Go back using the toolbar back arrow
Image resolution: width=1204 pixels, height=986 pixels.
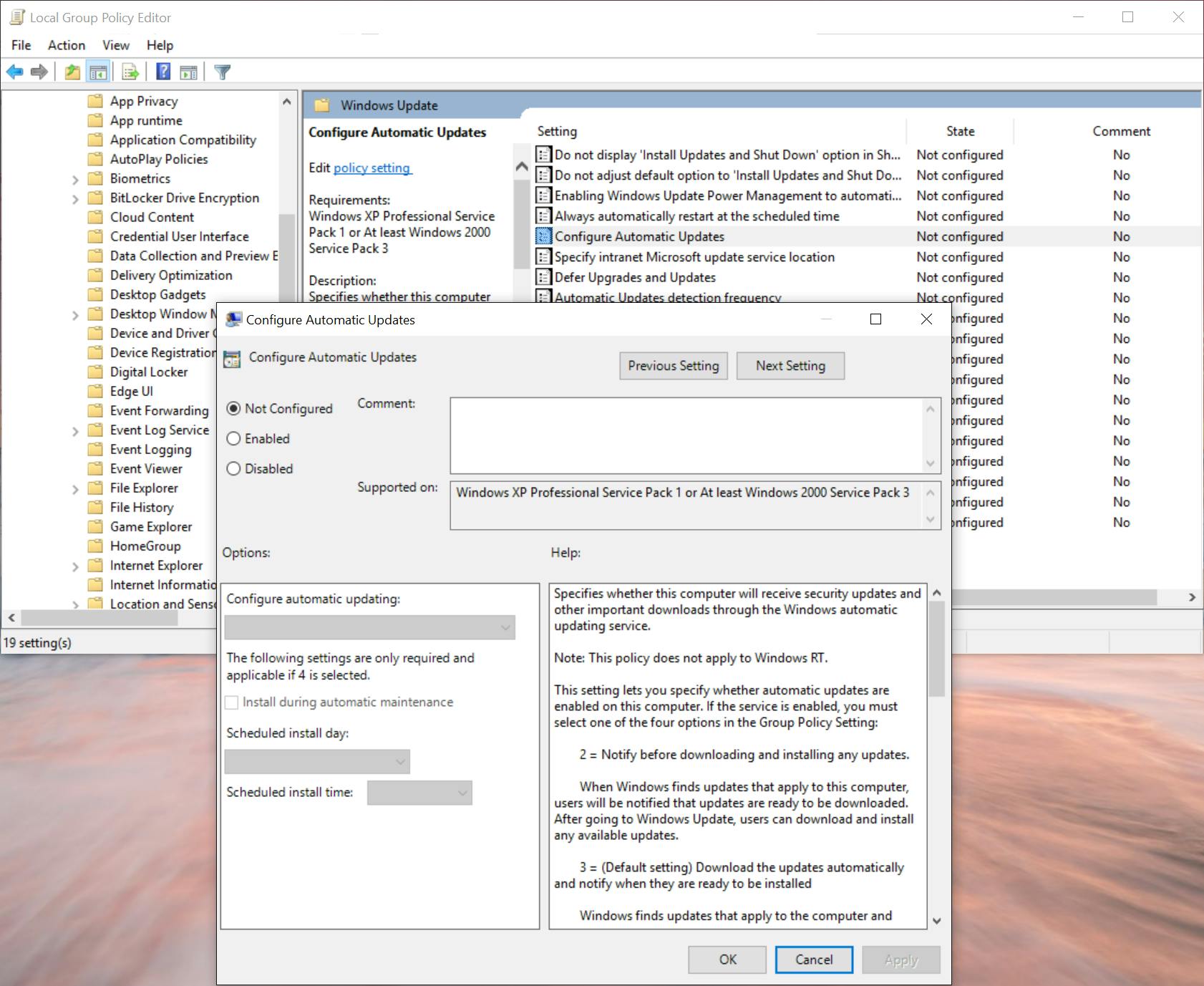[x=14, y=72]
